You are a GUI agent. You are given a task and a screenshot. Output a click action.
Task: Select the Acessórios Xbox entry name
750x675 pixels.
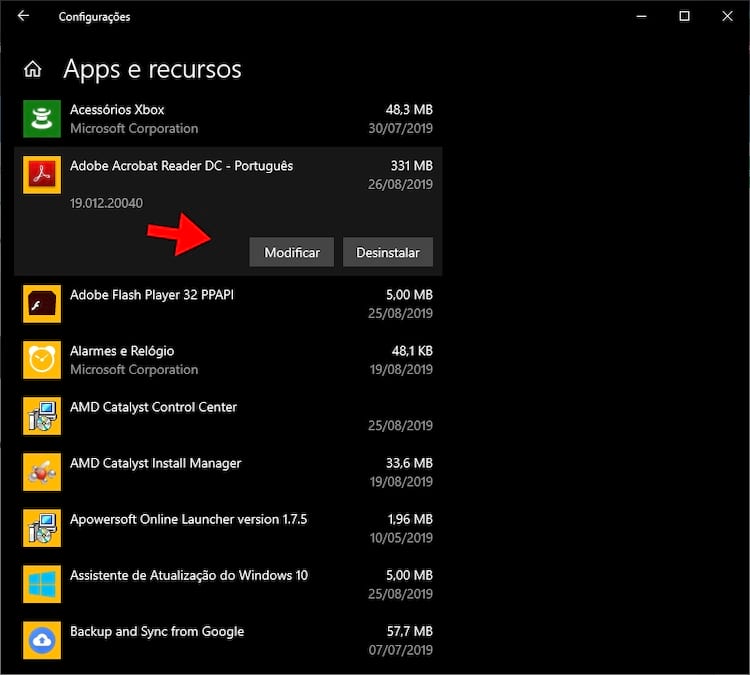117,110
